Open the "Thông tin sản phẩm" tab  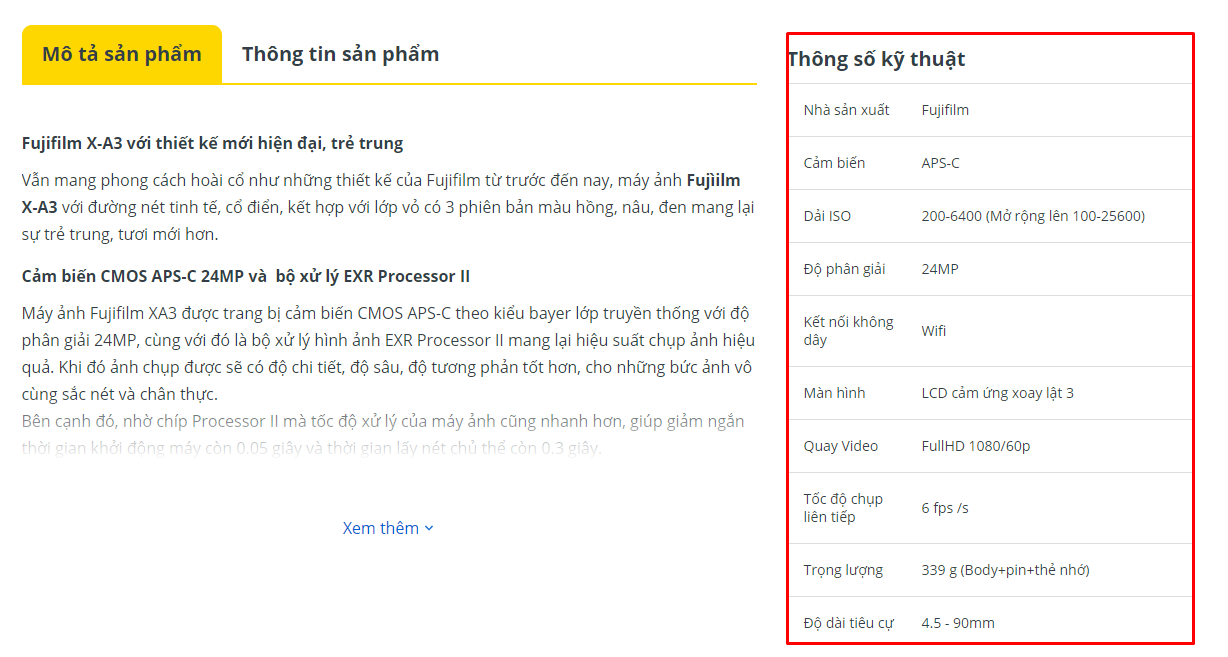click(x=340, y=54)
